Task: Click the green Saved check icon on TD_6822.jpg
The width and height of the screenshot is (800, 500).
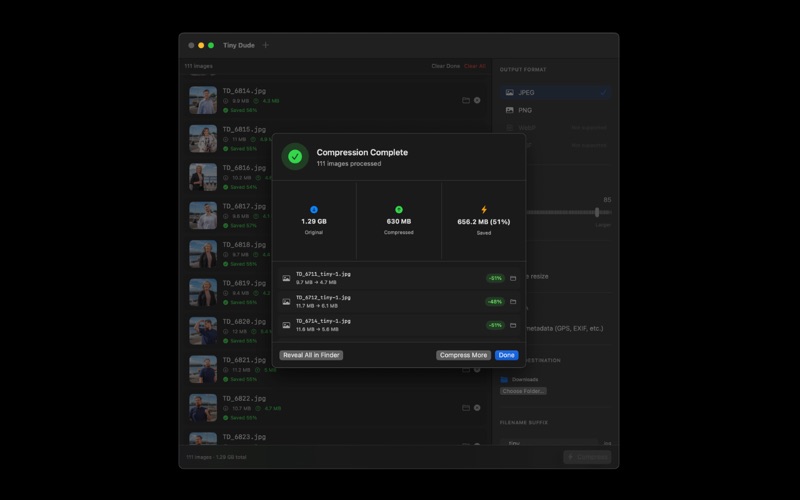Action: click(226, 418)
